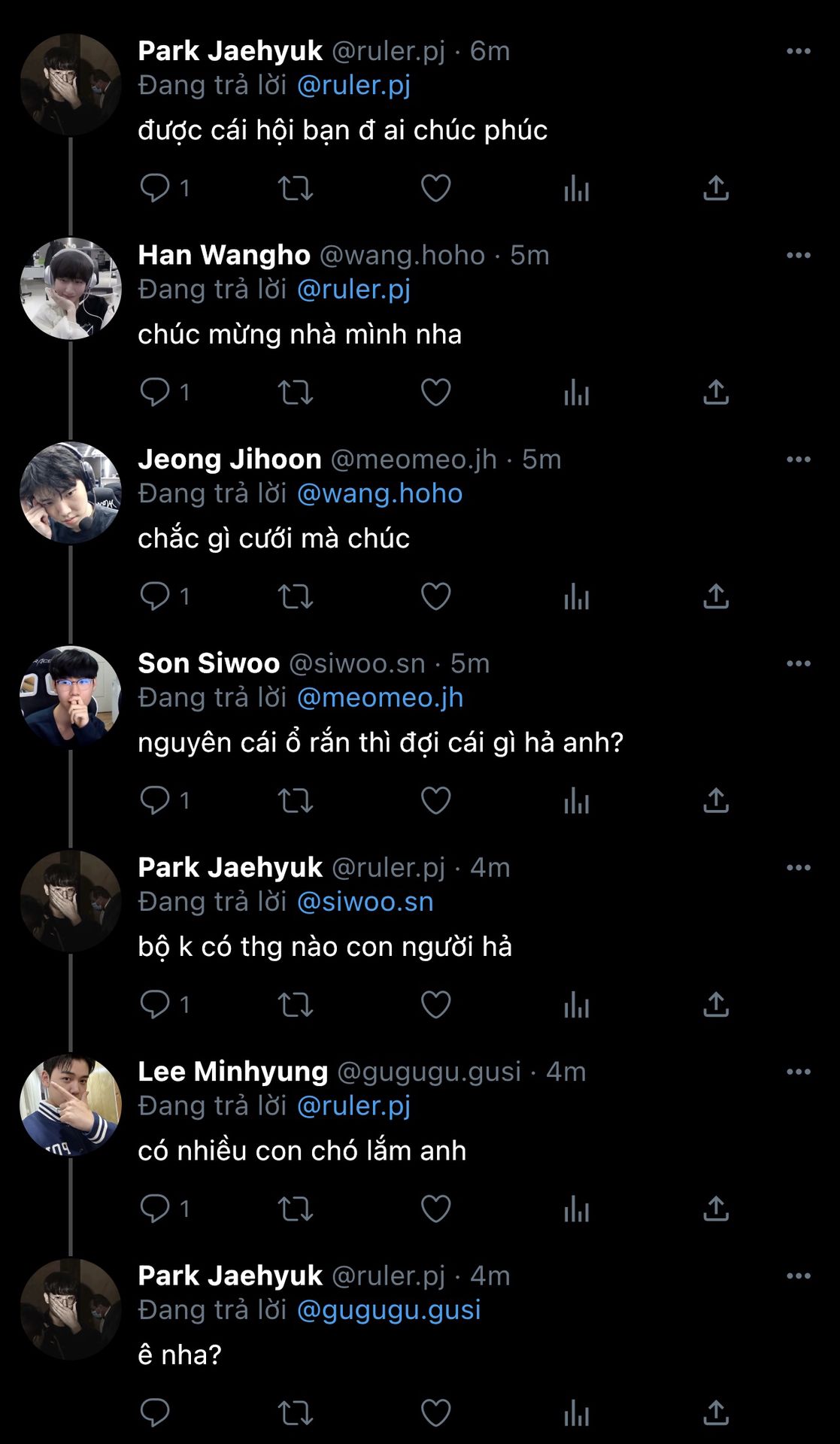Screen dimensions: 840x1444
Task: Open Jeong Jihoon's profile picture
Action: [71, 493]
